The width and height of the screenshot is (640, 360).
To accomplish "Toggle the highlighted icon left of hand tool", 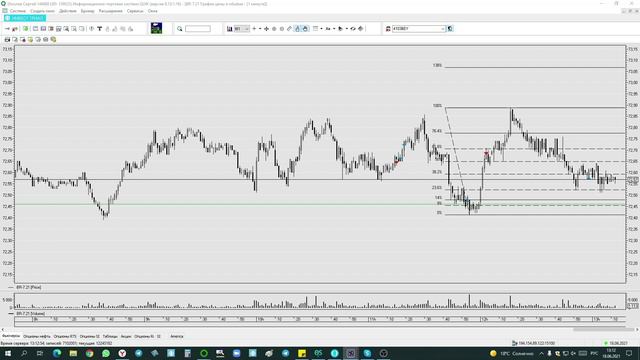I will tap(298, 29).
